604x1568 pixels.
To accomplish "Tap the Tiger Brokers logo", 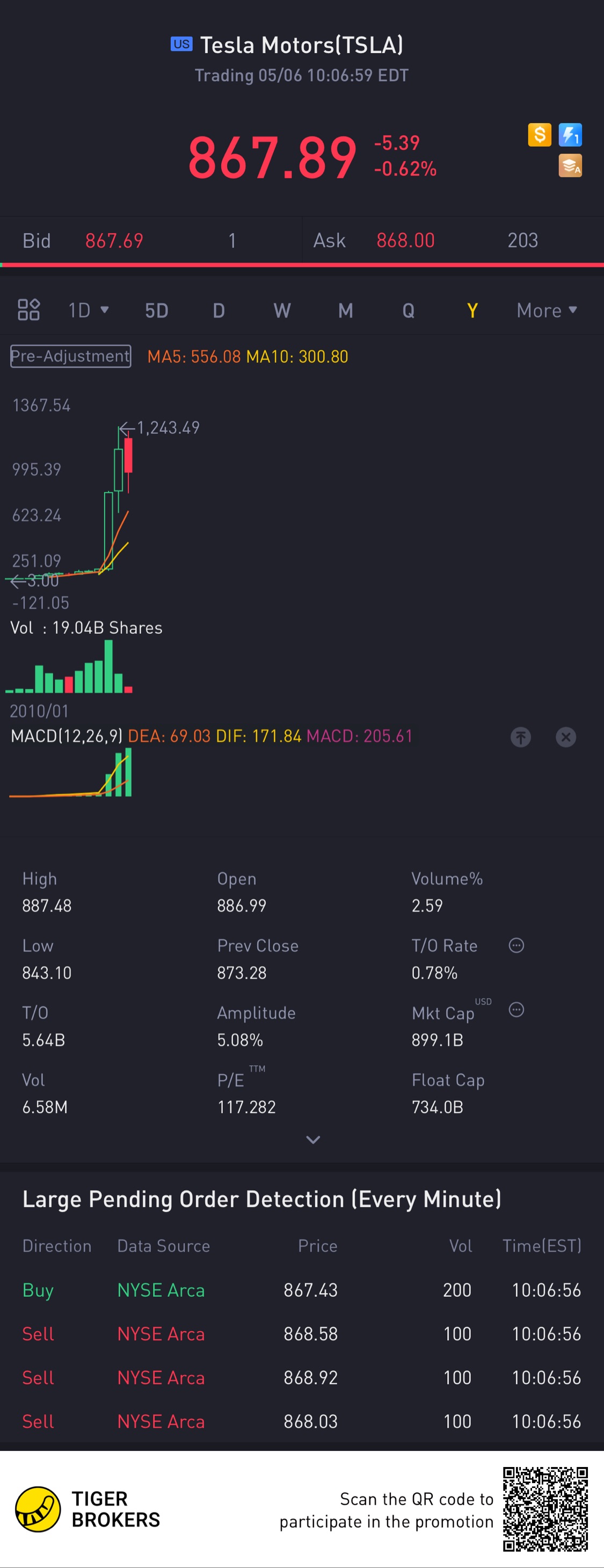I will (x=38, y=1509).
